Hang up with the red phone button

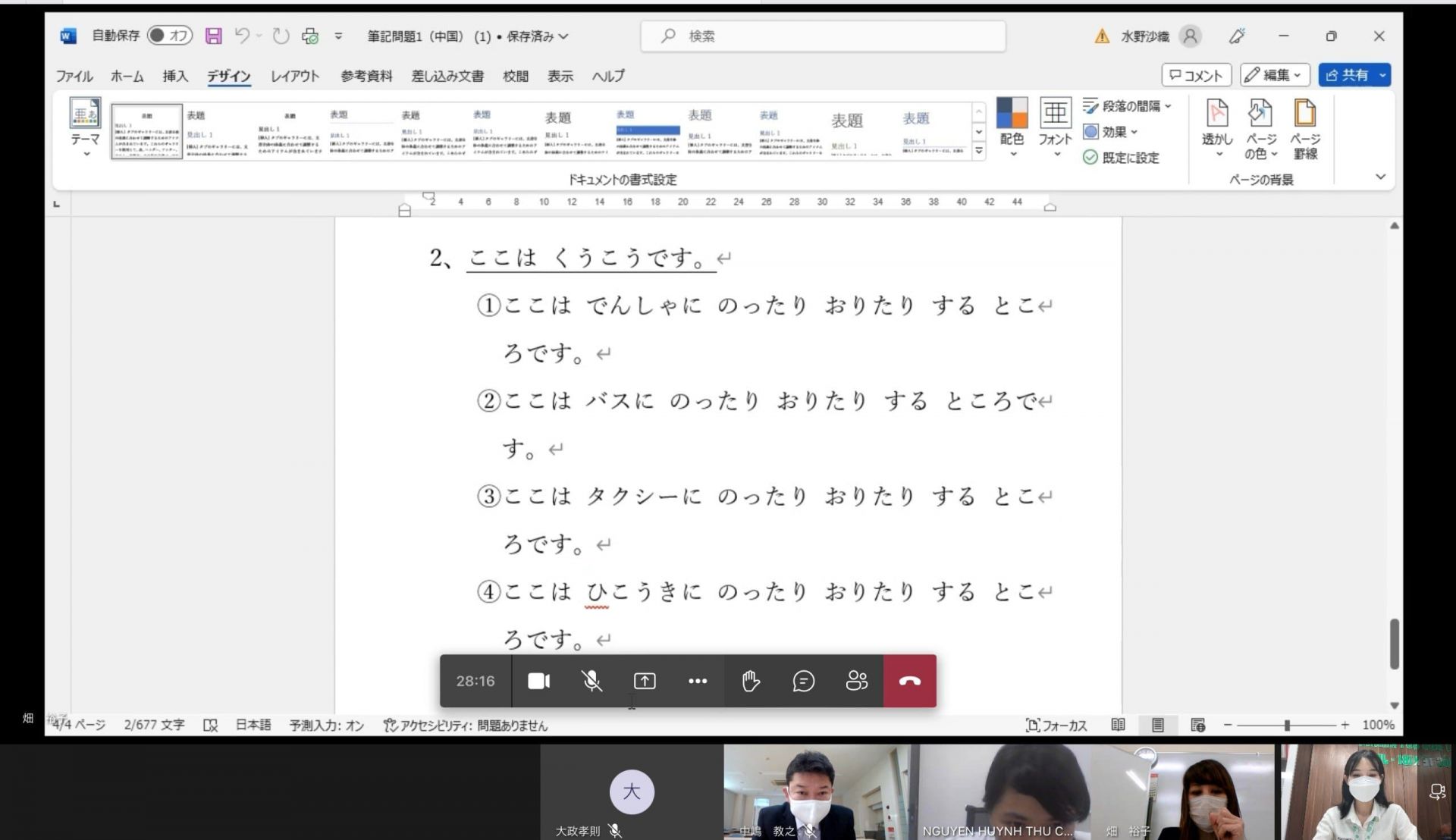pos(909,681)
